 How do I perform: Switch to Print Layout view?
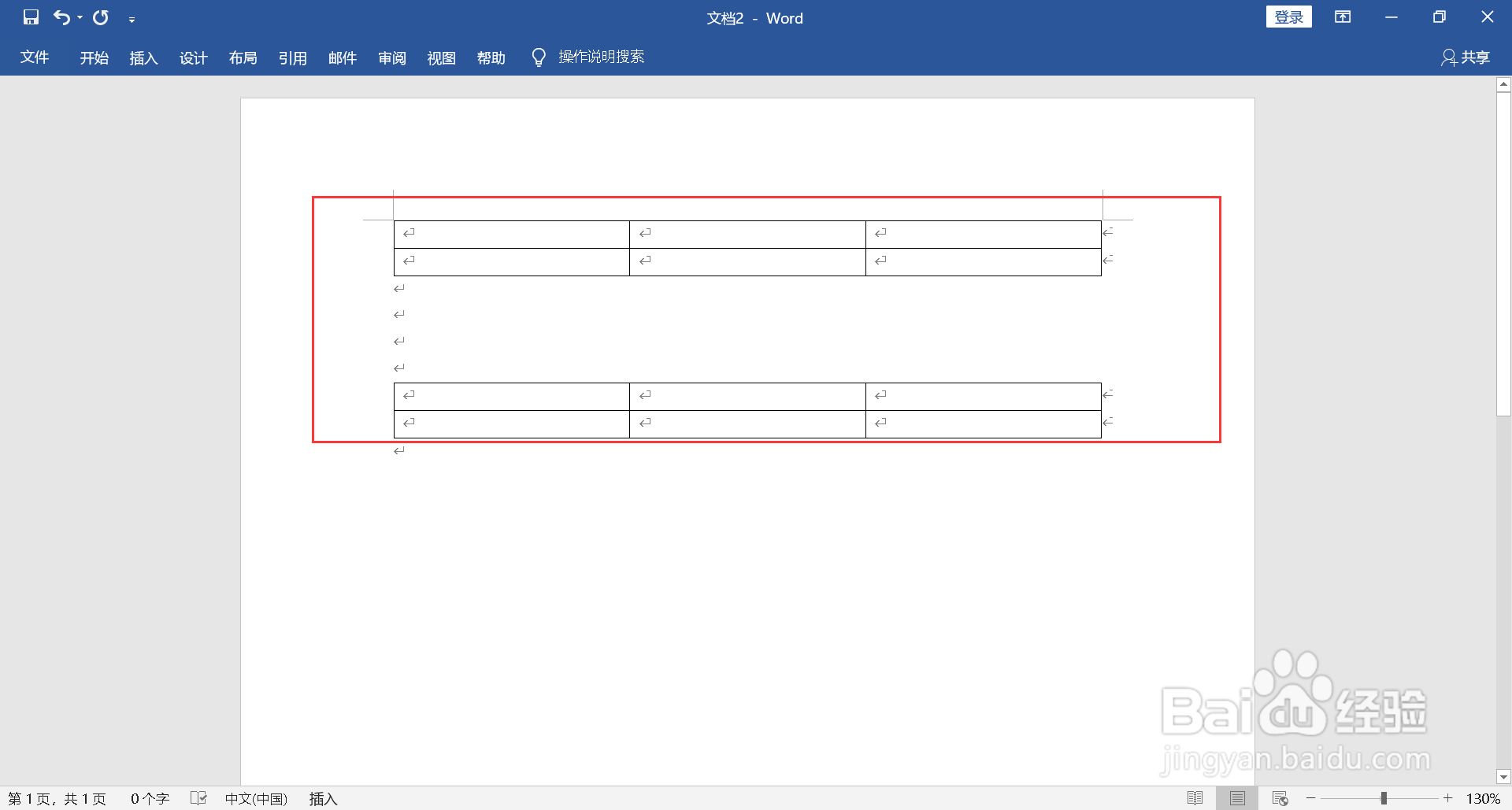pyautogui.click(x=1237, y=799)
